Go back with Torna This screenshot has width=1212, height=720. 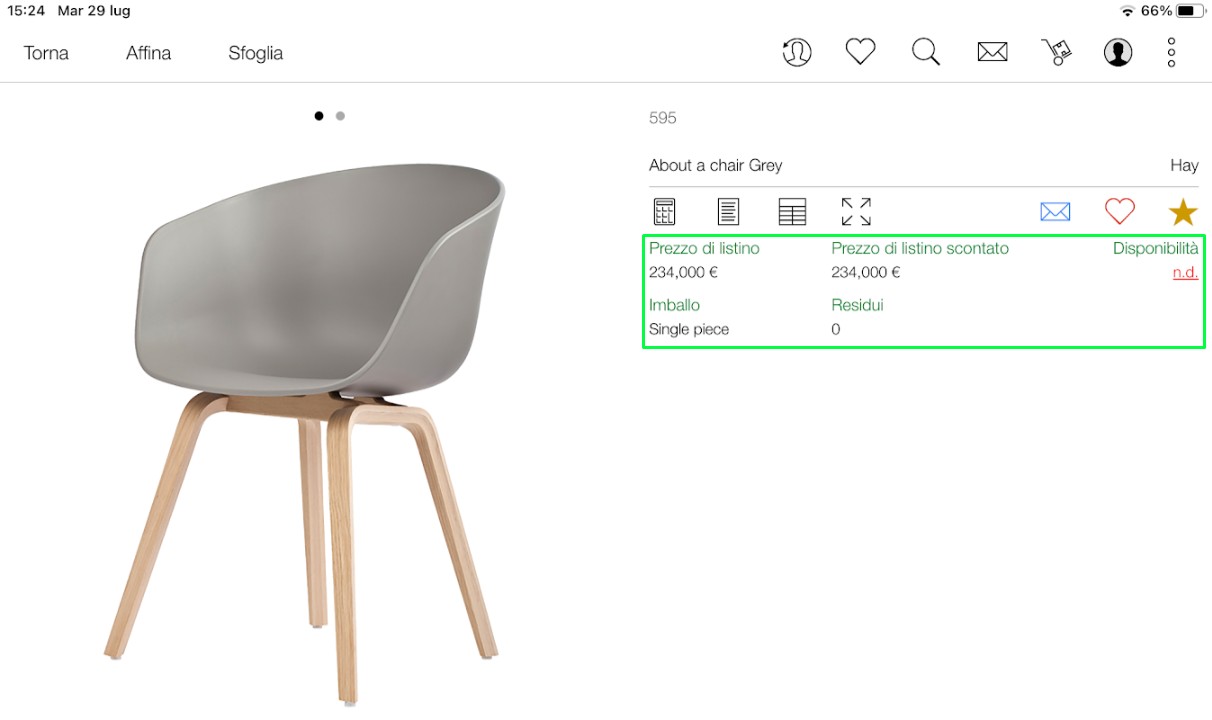click(x=46, y=53)
